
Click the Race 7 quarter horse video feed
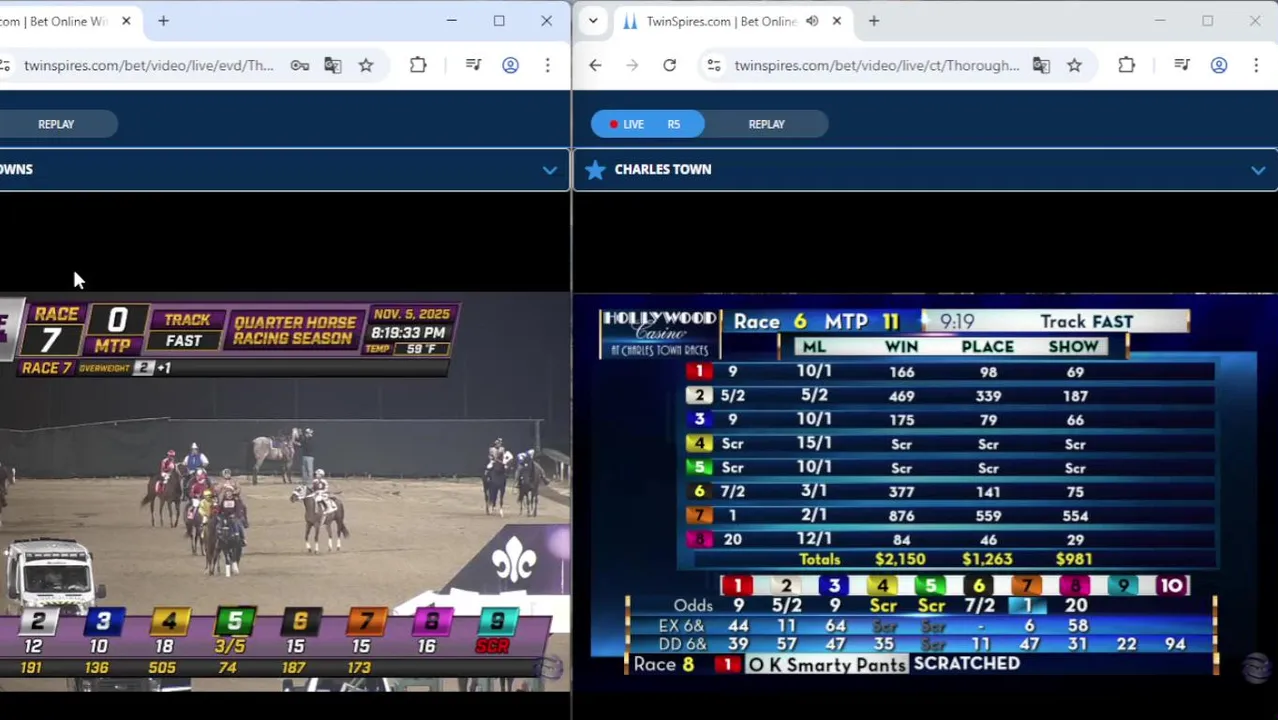point(285,492)
